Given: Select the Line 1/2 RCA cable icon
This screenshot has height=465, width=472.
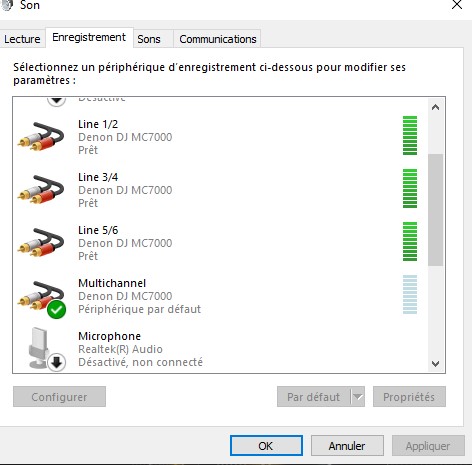Looking at the screenshot, I should [x=41, y=137].
